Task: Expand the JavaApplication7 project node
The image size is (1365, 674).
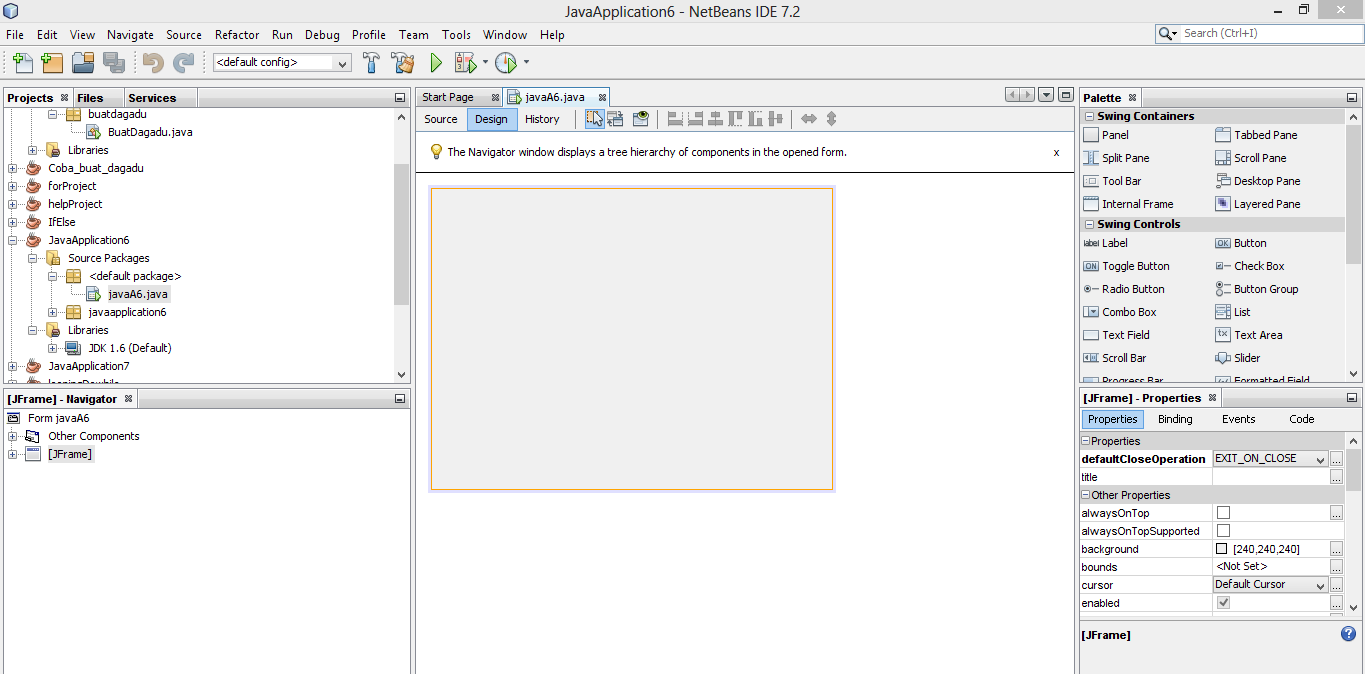Action: [x=10, y=366]
